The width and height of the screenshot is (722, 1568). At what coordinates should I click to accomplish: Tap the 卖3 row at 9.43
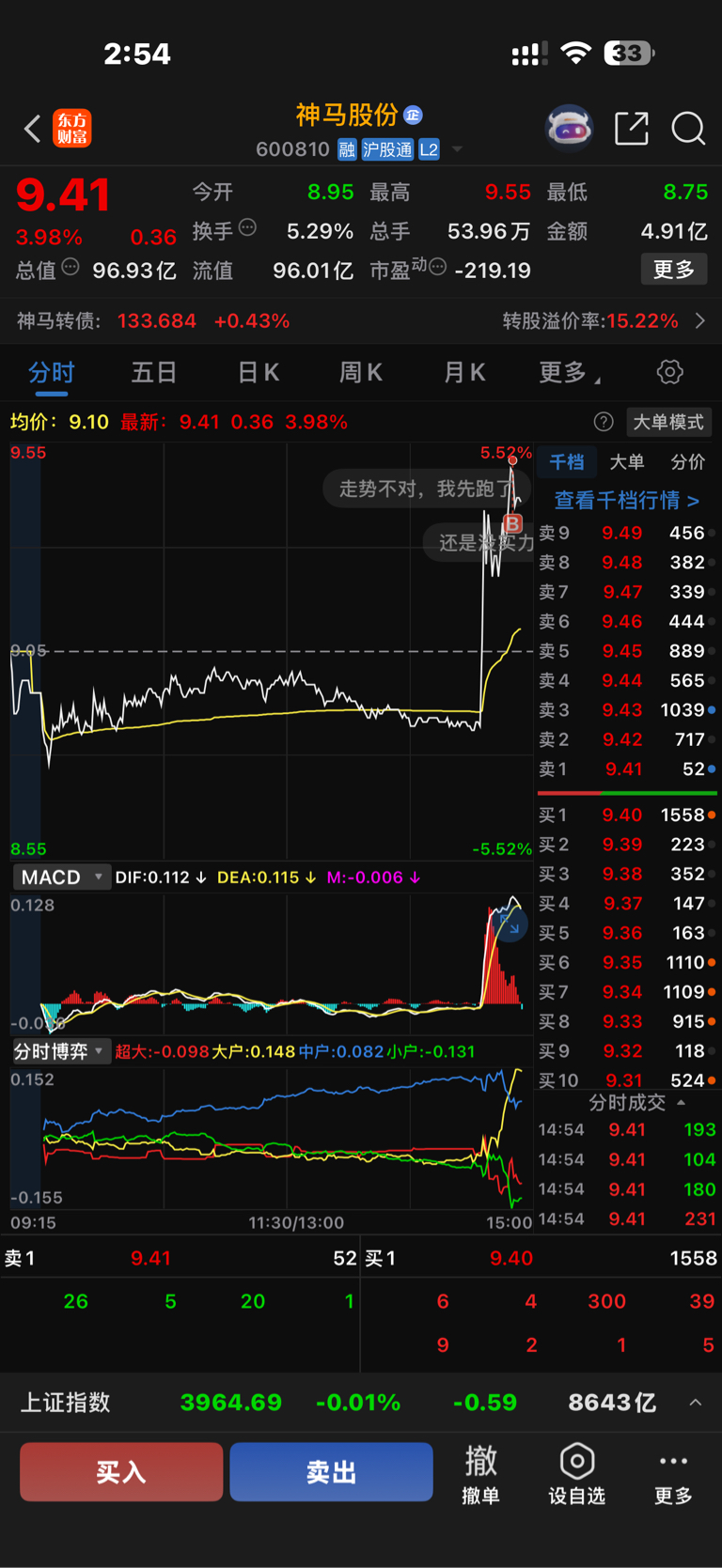[x=626, y=710]
